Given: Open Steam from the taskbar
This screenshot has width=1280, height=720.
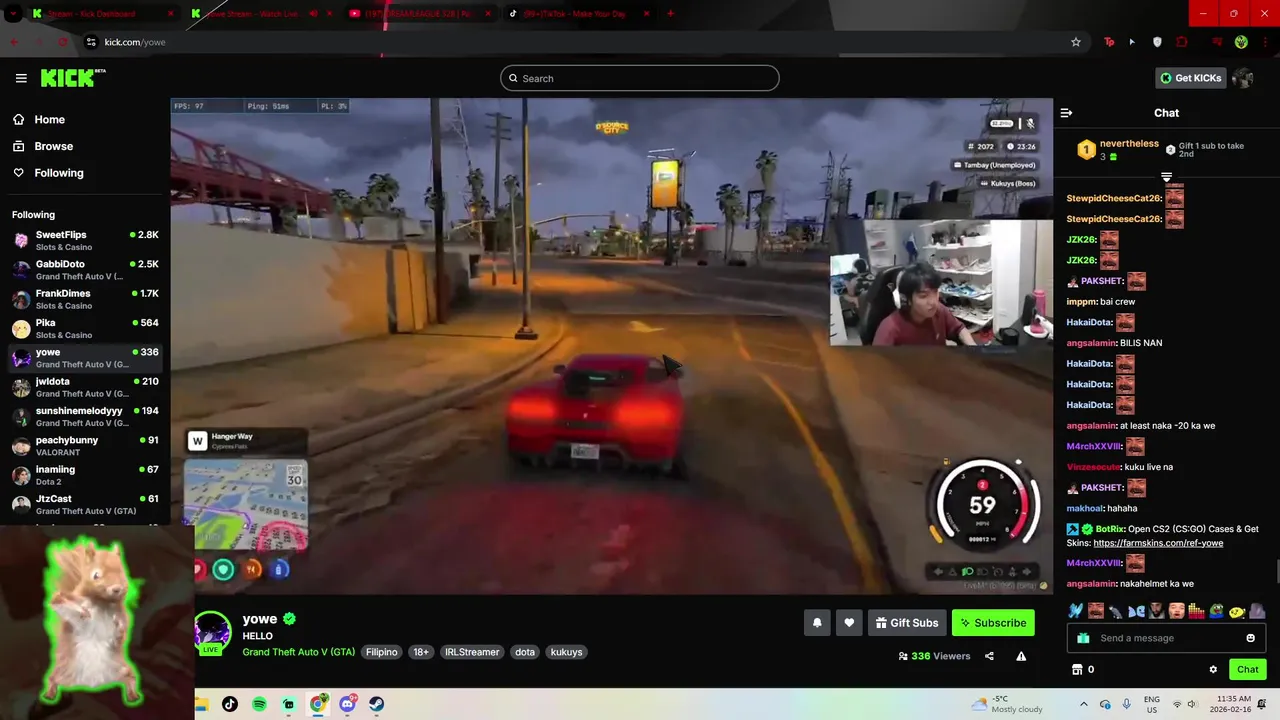Looking at the screenshot, I should [377, 704].
